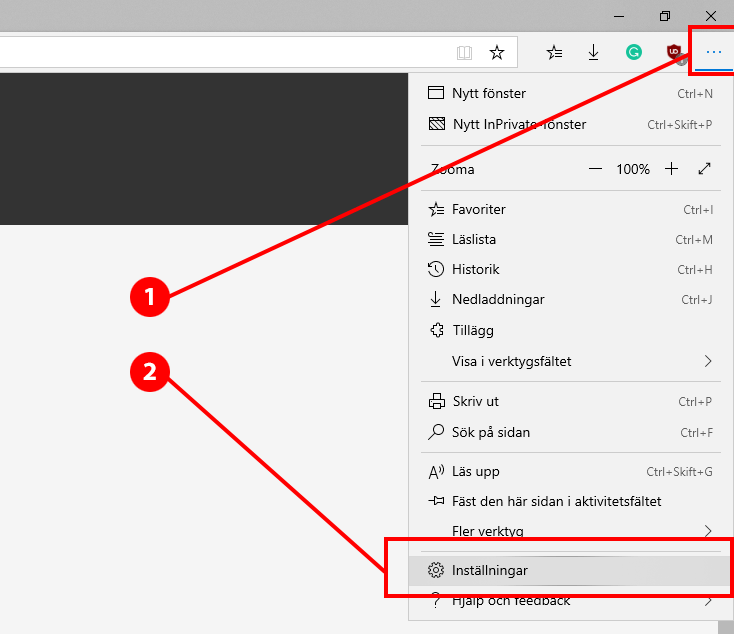Toggle Reading view book icon
734x634 pixels.
[464, 52]
